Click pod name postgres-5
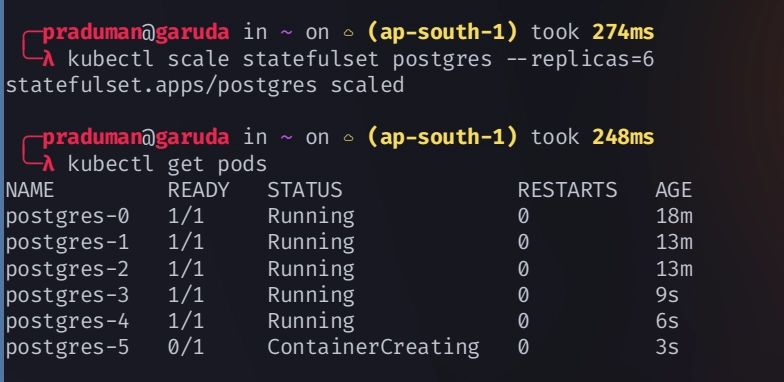 (68, 347)
